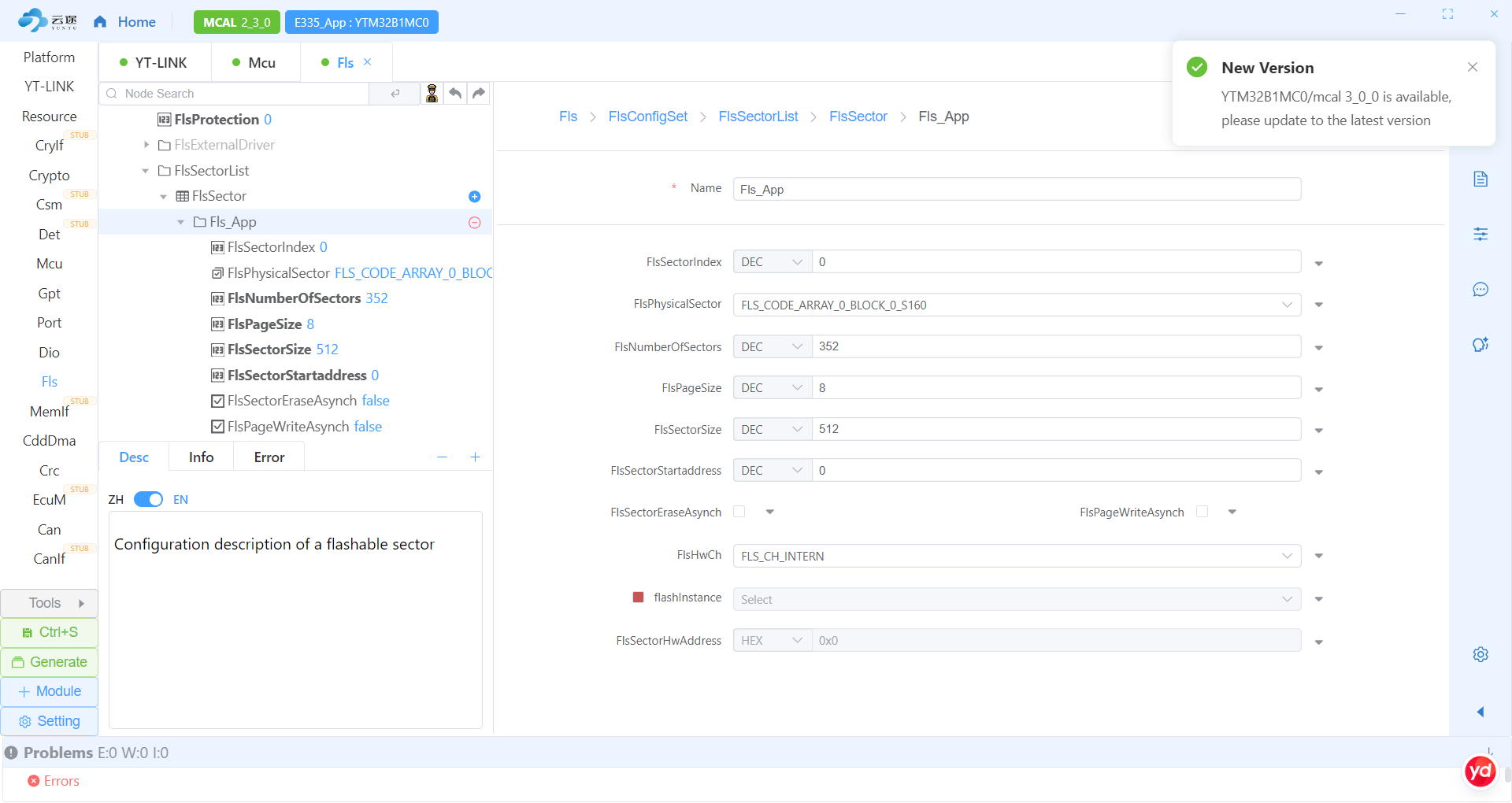
Task: Click the Home house icon
Action: pyautogui.click(x=100, y=22)
